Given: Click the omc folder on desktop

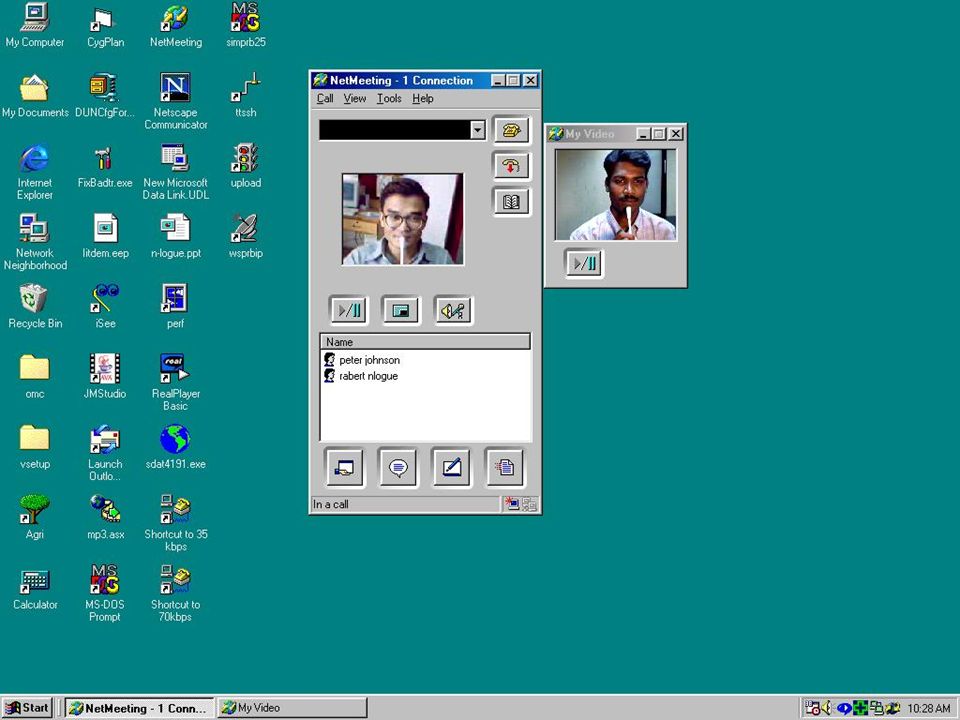Looking at the screenshot, I should pos(35,378).
